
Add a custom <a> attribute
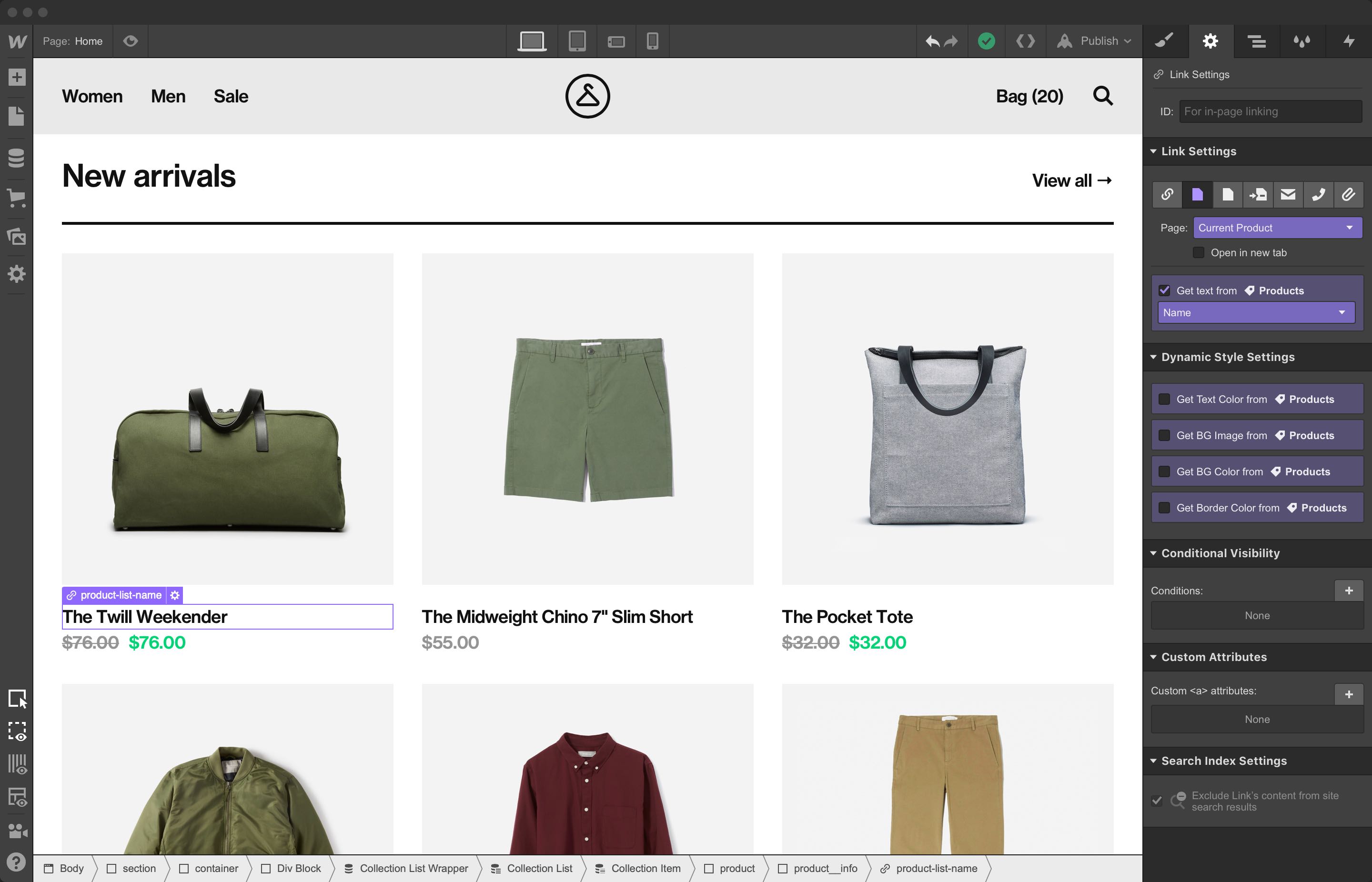[x=1349, y=694]
